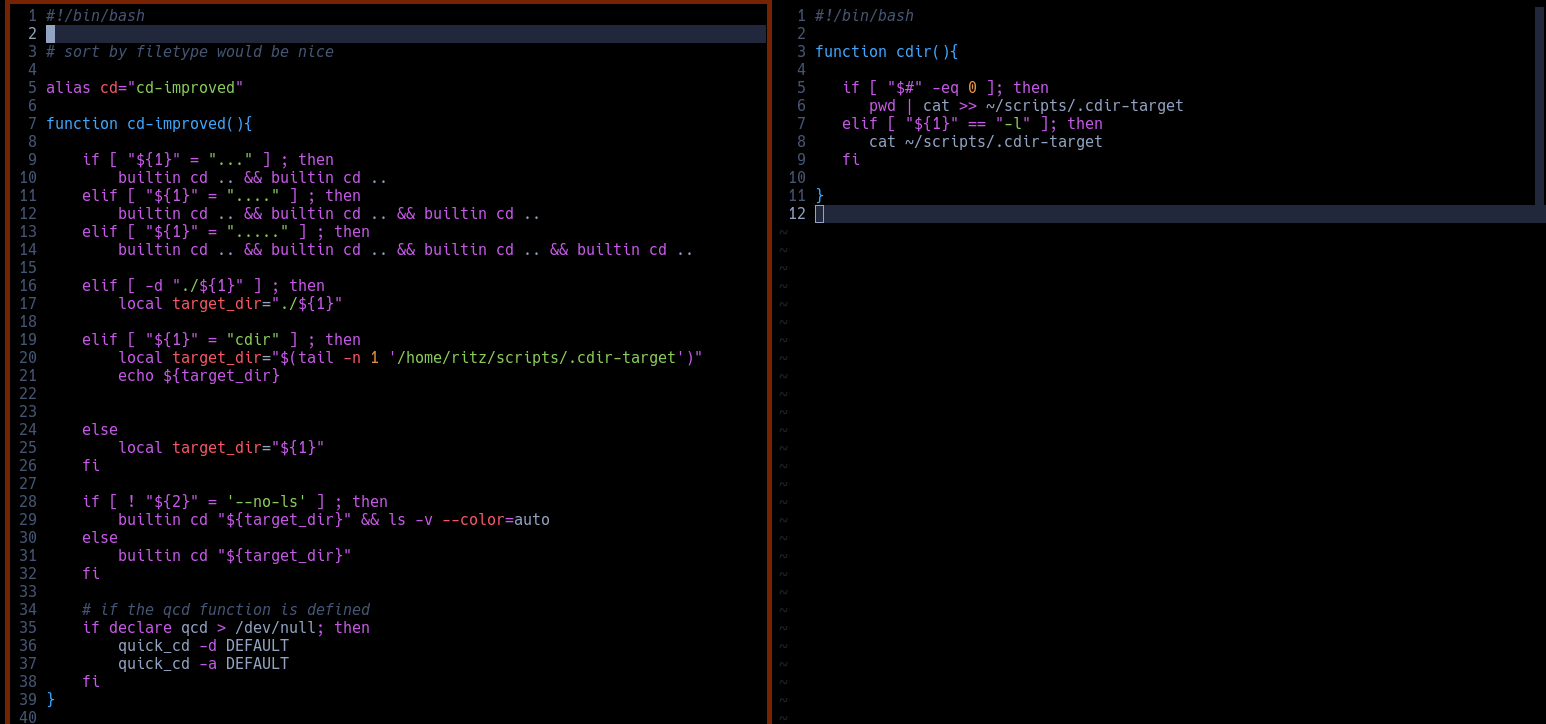The image size is (1546, 724).
Task: Click the fi keyword in the right pane
Action: 852,159
